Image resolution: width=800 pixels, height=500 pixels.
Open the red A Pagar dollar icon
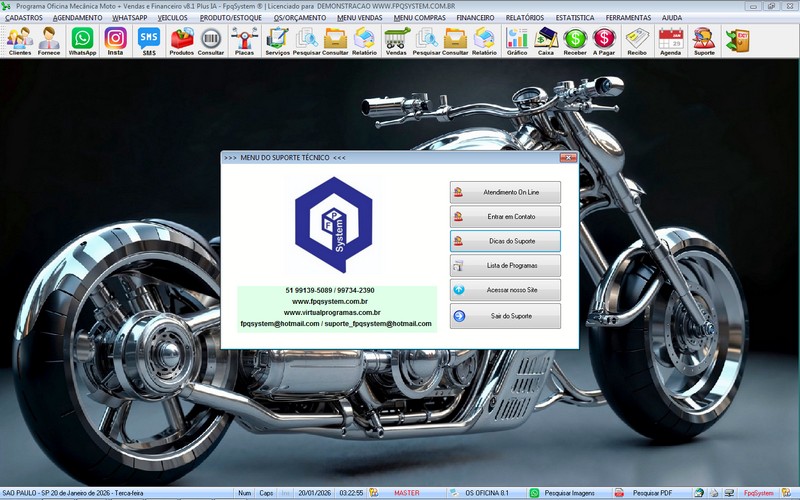604,41
